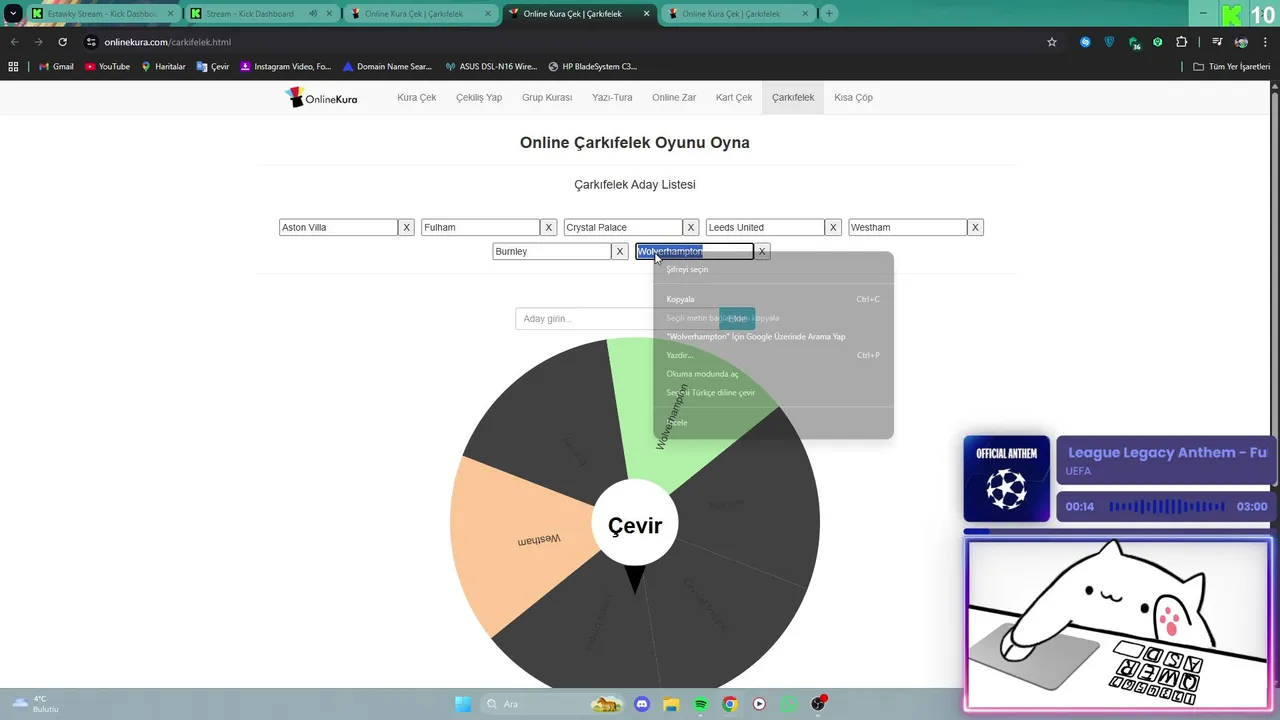1280x720 pixels.
Task: Reload the current page
Action: tap(62, 42)
